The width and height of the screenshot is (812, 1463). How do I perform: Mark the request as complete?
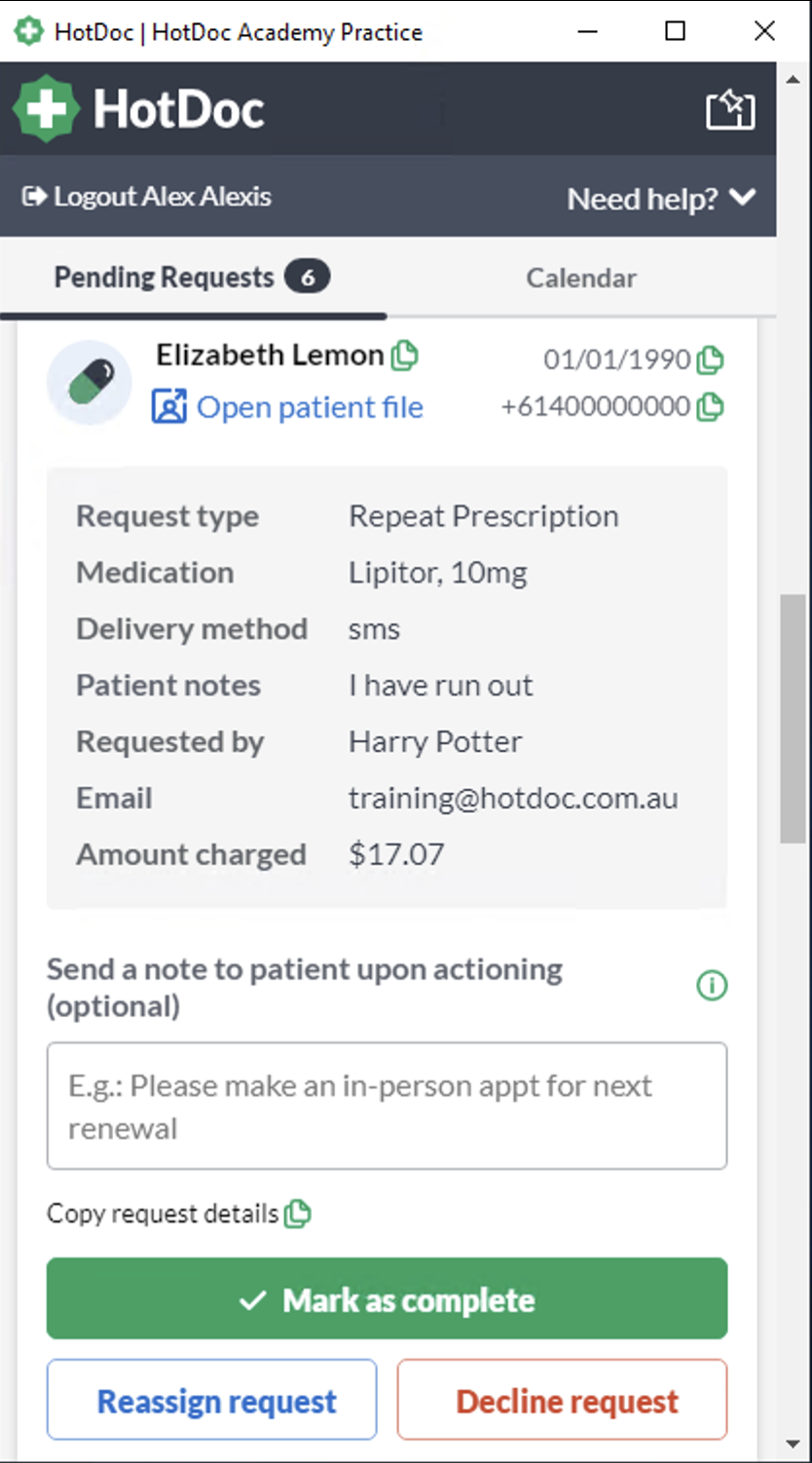pyautogui.click(x=387, y=1298)
